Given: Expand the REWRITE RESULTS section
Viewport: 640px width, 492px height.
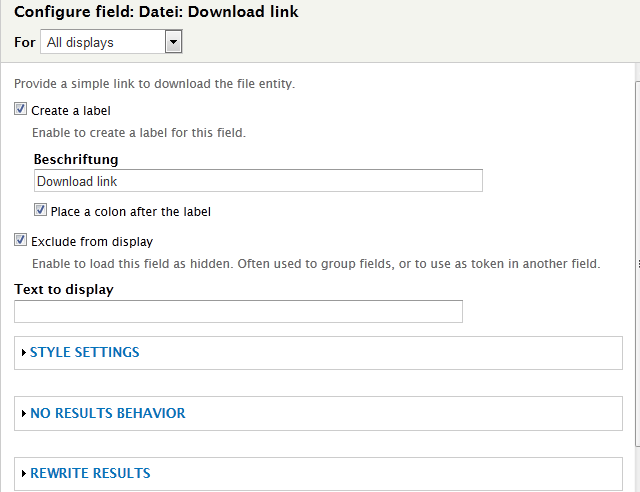Looking at the screenshot, I should pyautogui.click(x=90, y=474).
